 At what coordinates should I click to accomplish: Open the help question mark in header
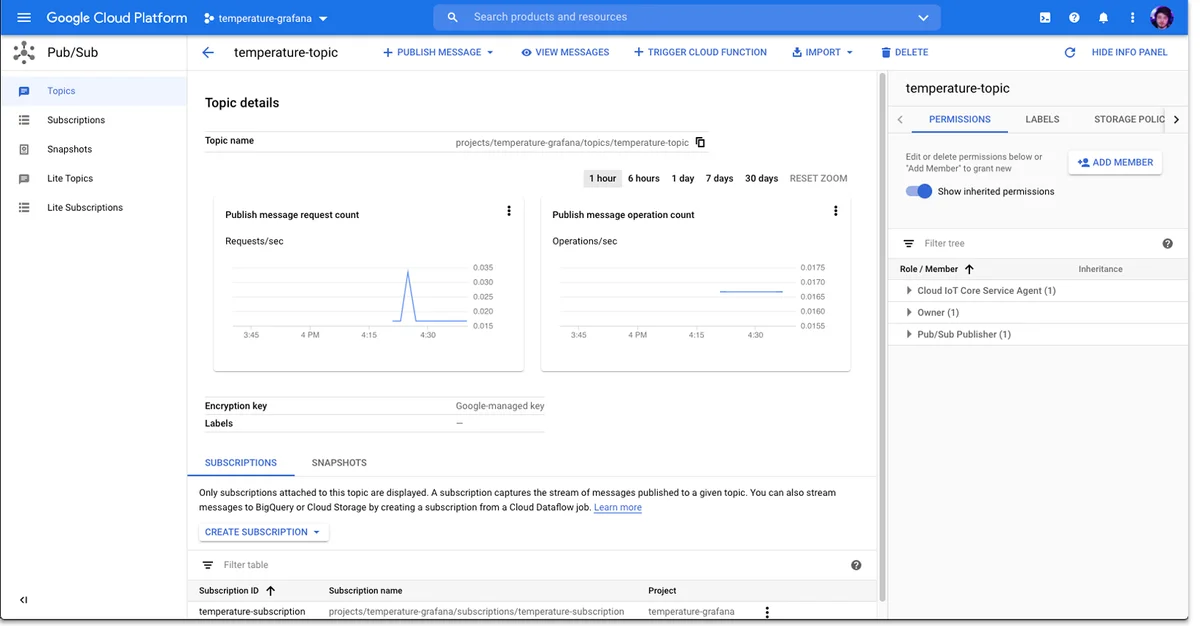[x=1074, y=18]
